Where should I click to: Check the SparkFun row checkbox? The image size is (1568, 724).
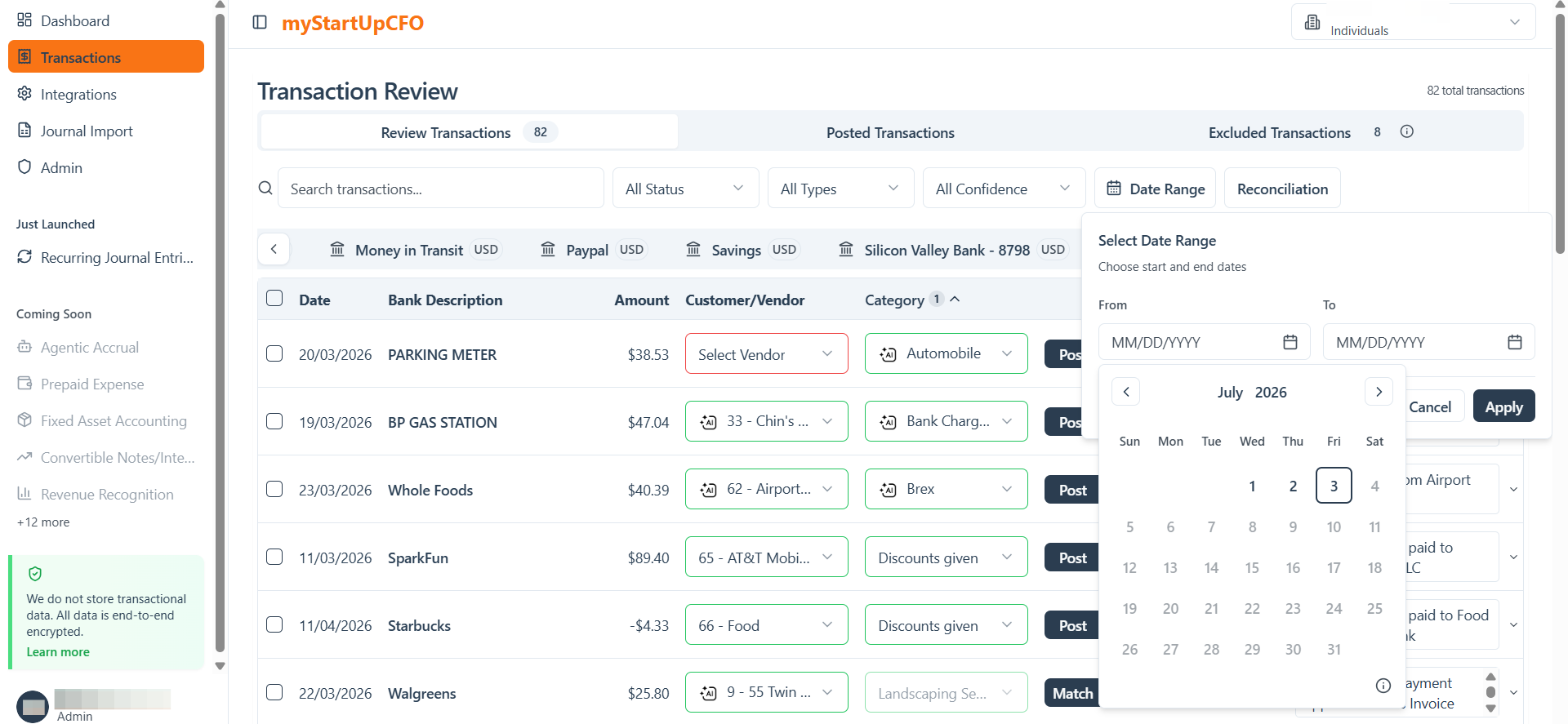tap(274, 557)
